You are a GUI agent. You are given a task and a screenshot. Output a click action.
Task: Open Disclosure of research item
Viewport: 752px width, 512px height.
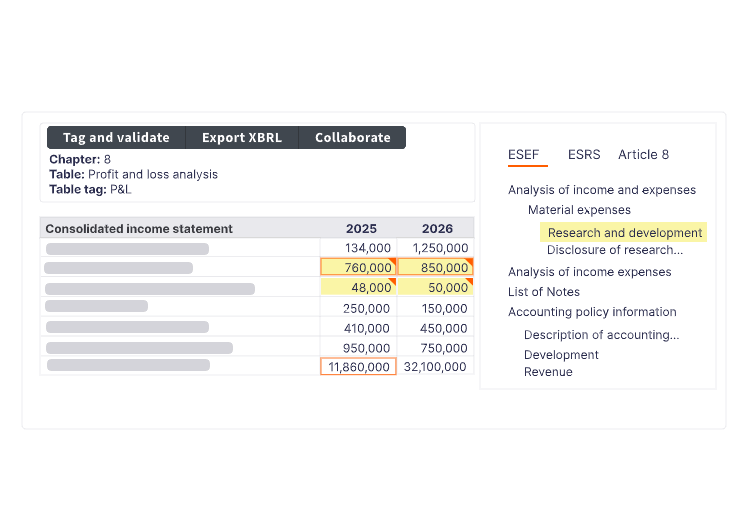coord(614,250)
